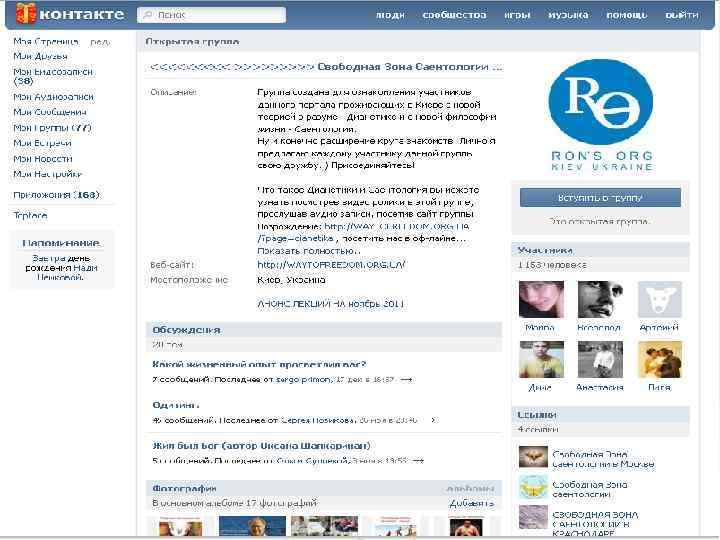The height and width of the screenshot is (540, 720).
Task: Click the arrow after Жил был Бог last message
Action: pyautogui.click(x=418, y=461)
